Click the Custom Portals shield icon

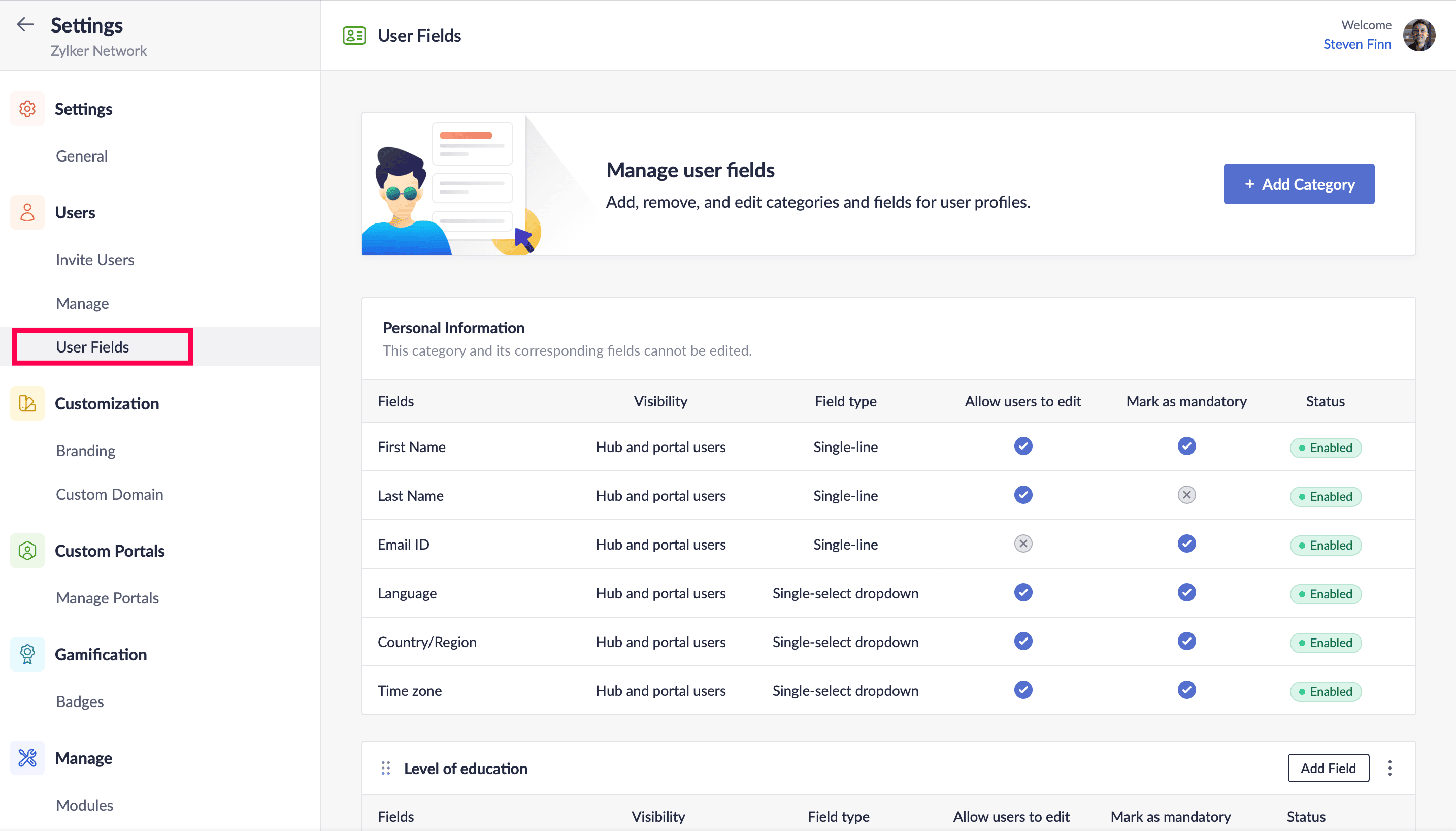coord(27,551)
